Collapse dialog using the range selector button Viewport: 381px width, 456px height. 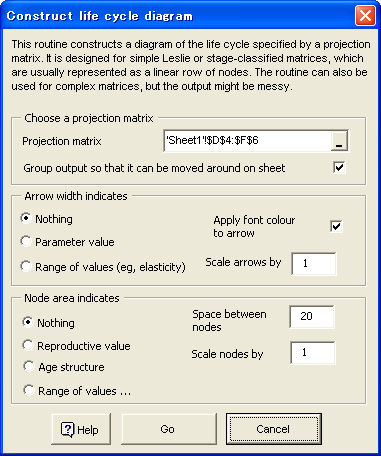coord(339,141)
